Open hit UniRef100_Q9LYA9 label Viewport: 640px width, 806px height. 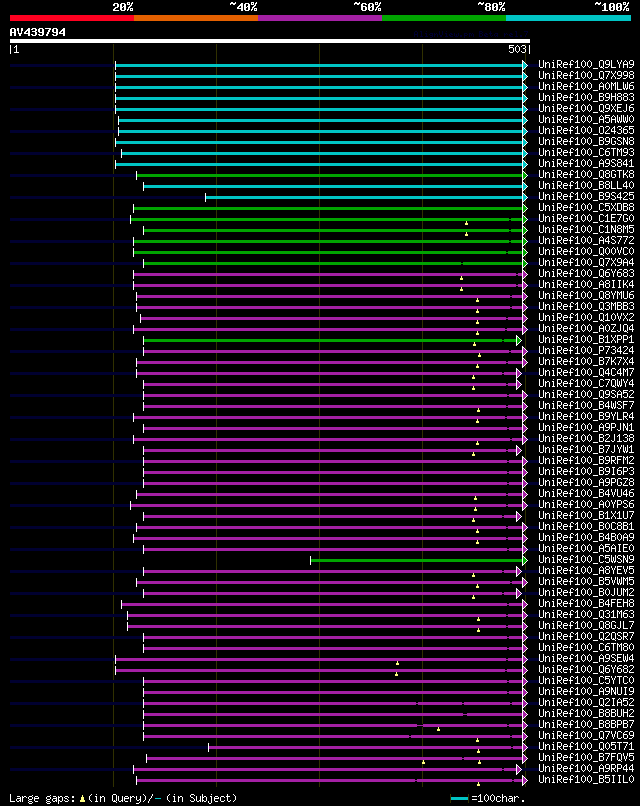[x=586, y=64]
